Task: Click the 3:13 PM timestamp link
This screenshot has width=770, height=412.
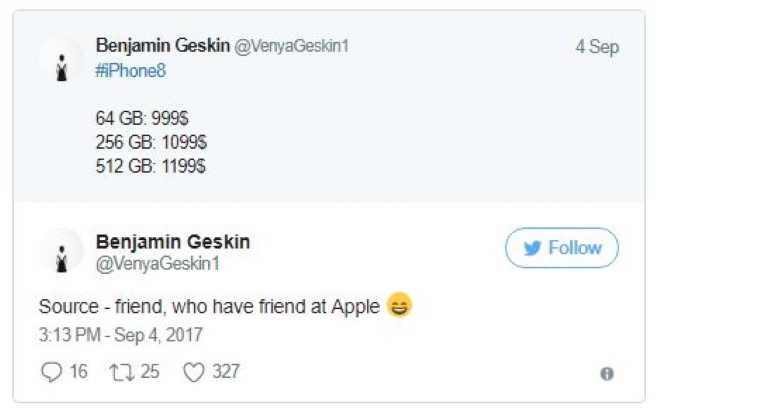Action: (120, 335)
